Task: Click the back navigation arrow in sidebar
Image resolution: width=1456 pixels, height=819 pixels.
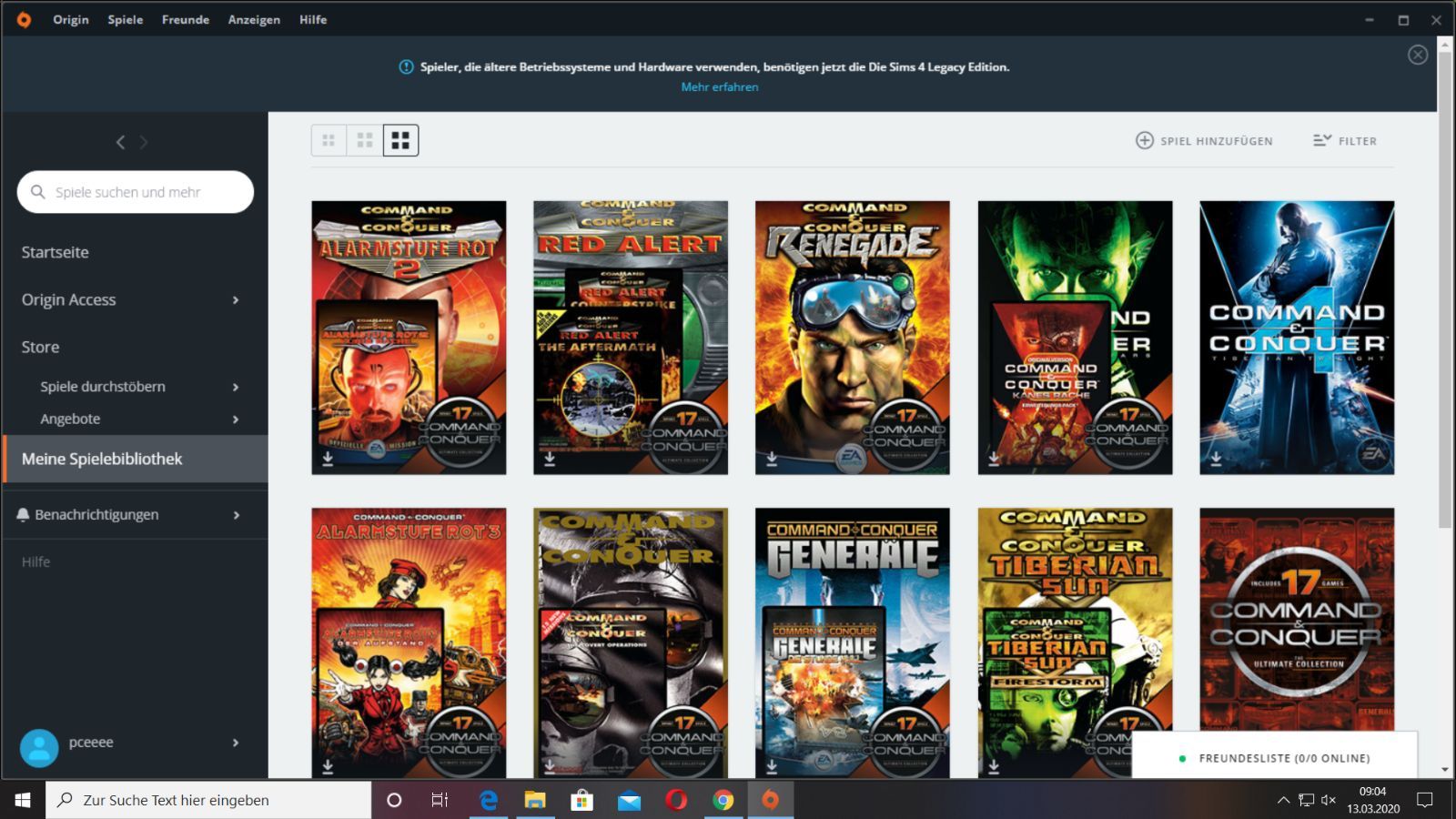Action: click(x=120, y=142)
